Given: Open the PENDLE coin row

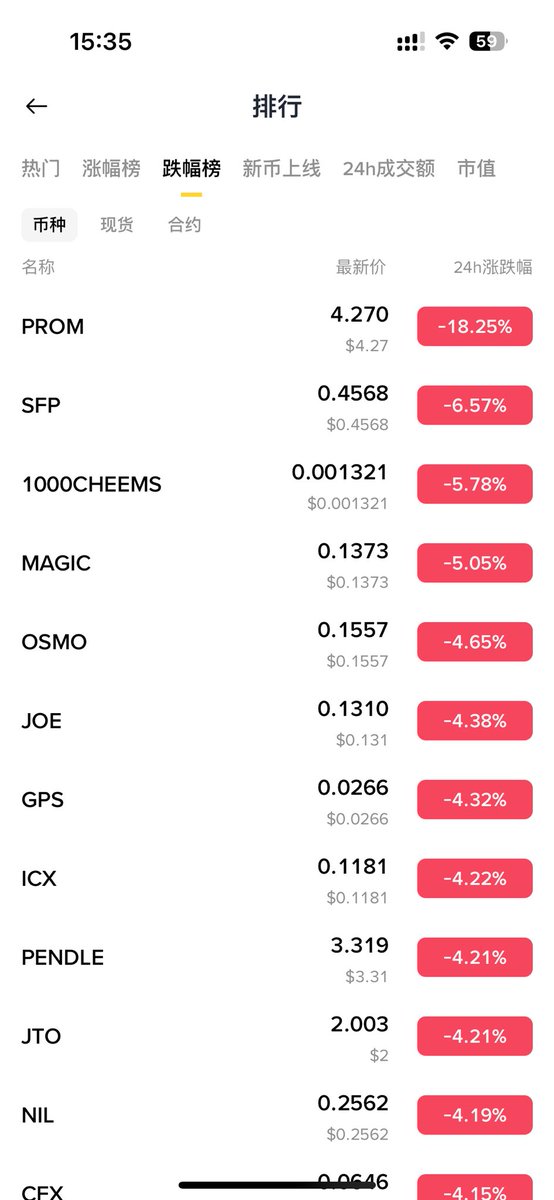Looking at the screenshot, I should point(277,957).
